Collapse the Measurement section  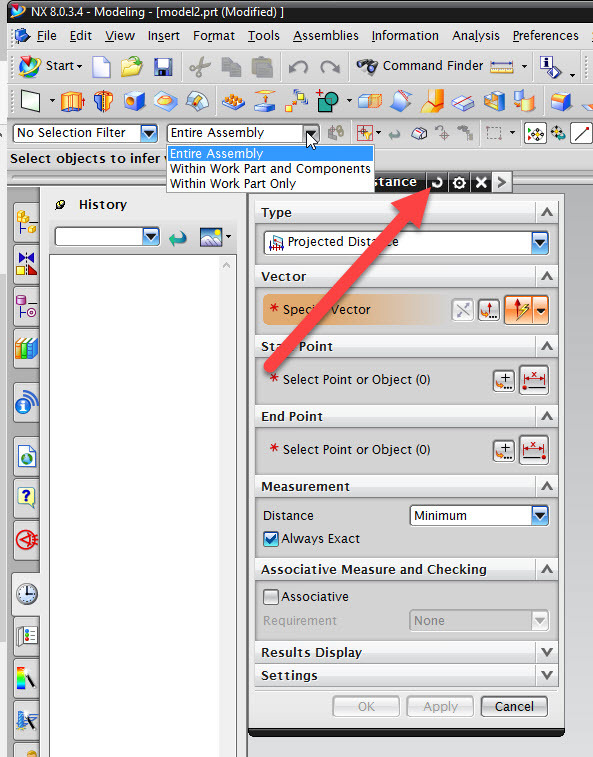pyautogui.click(x=547, y=486)
